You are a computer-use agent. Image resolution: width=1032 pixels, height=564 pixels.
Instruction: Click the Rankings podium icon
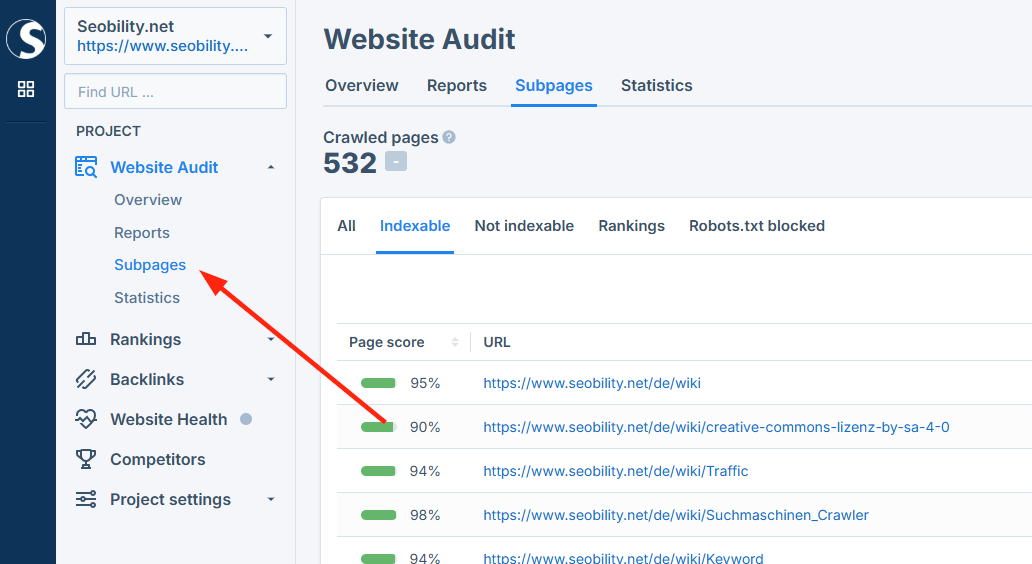pyautogui.click(x=87, y=339)
